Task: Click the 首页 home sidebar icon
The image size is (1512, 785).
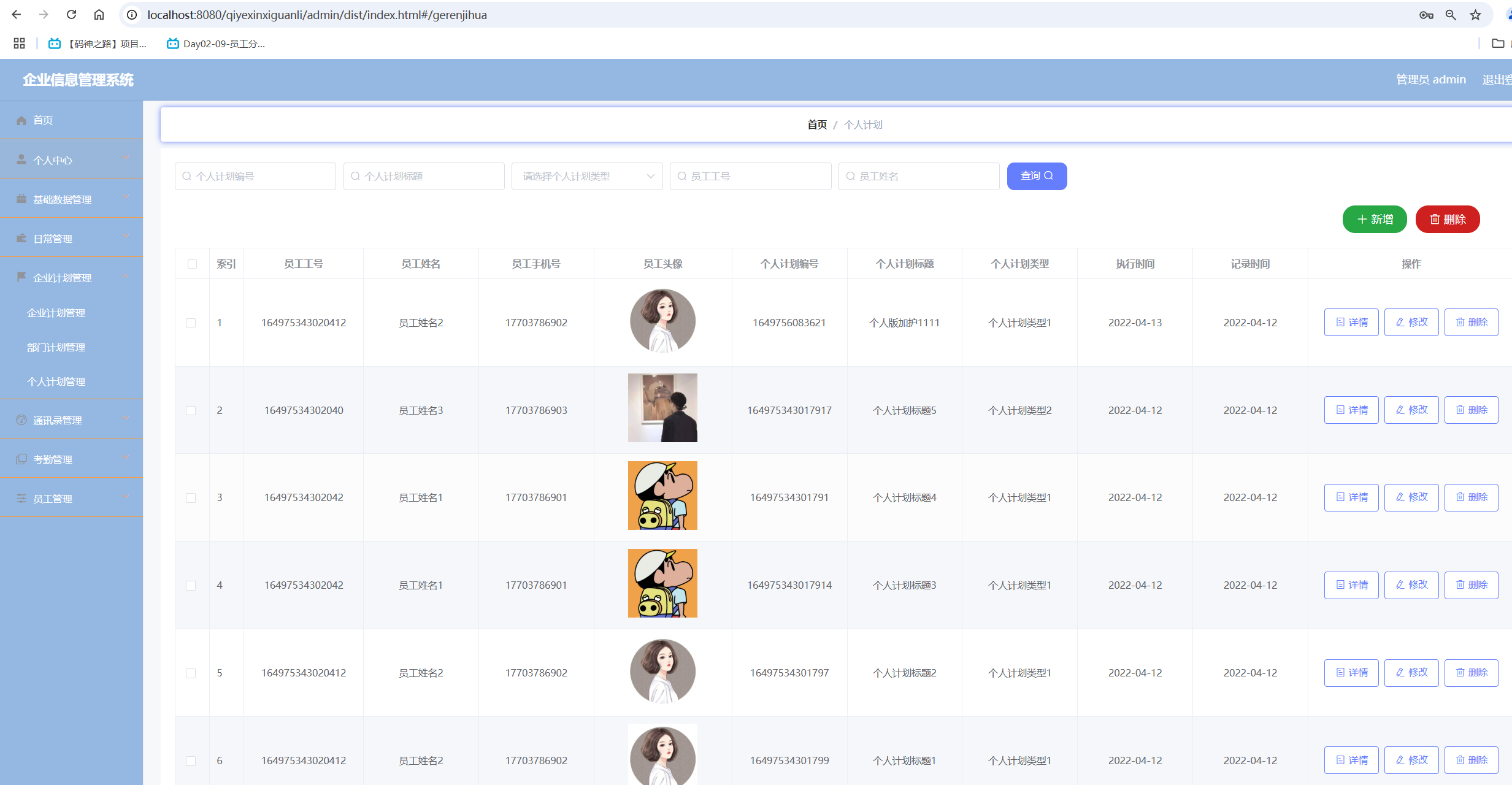Action: point(21,120)
